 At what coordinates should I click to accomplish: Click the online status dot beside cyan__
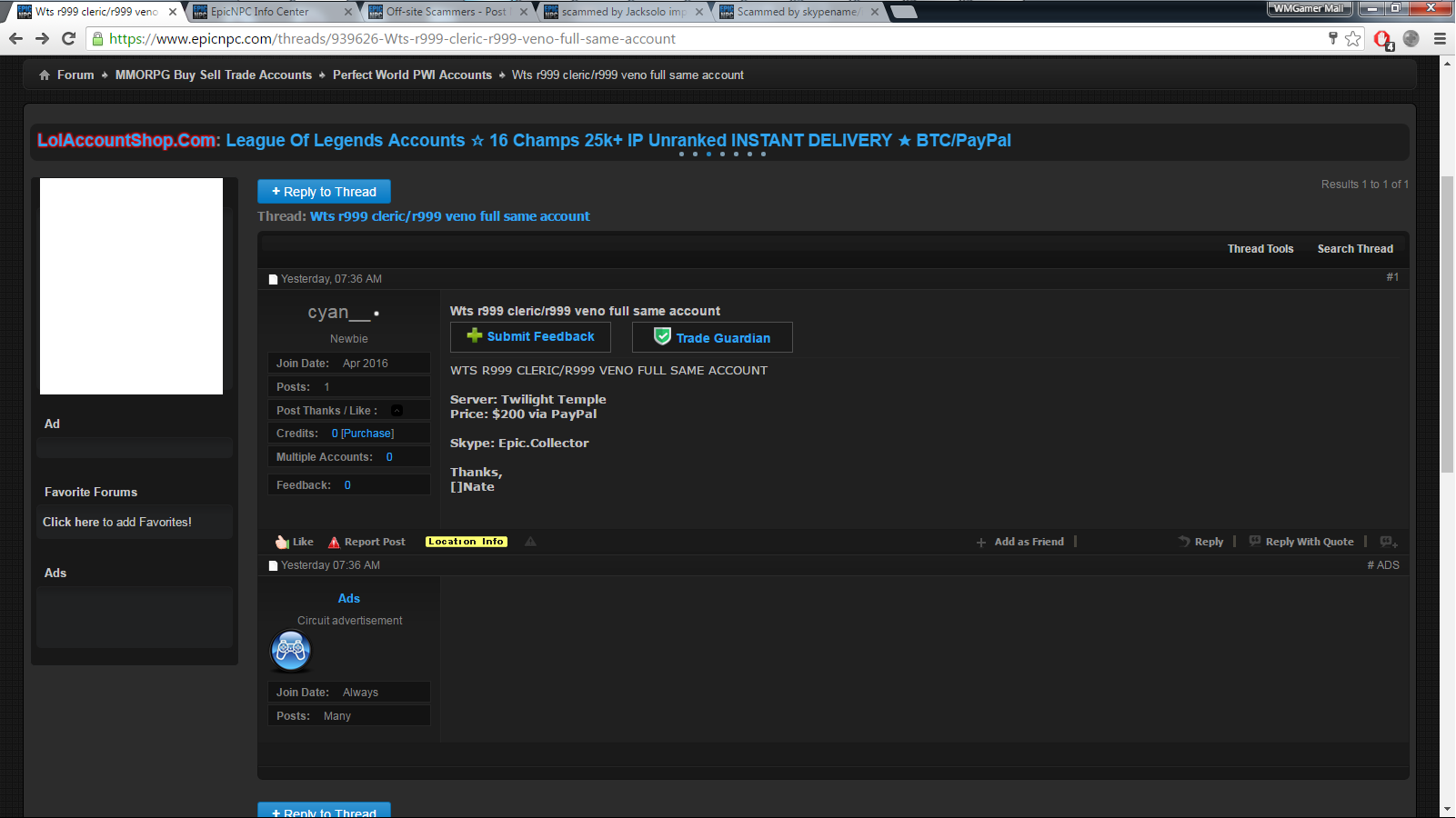[377, 314]
